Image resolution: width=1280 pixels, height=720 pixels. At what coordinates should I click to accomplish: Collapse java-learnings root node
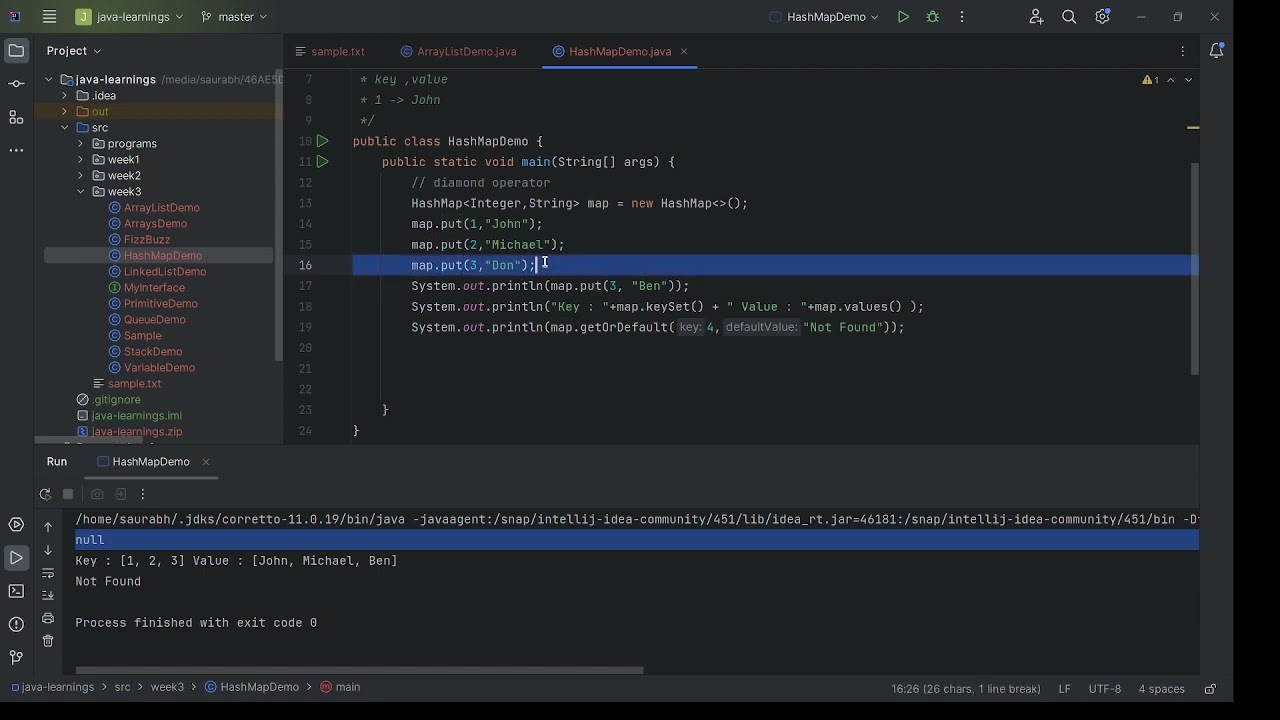pos(48,80)
